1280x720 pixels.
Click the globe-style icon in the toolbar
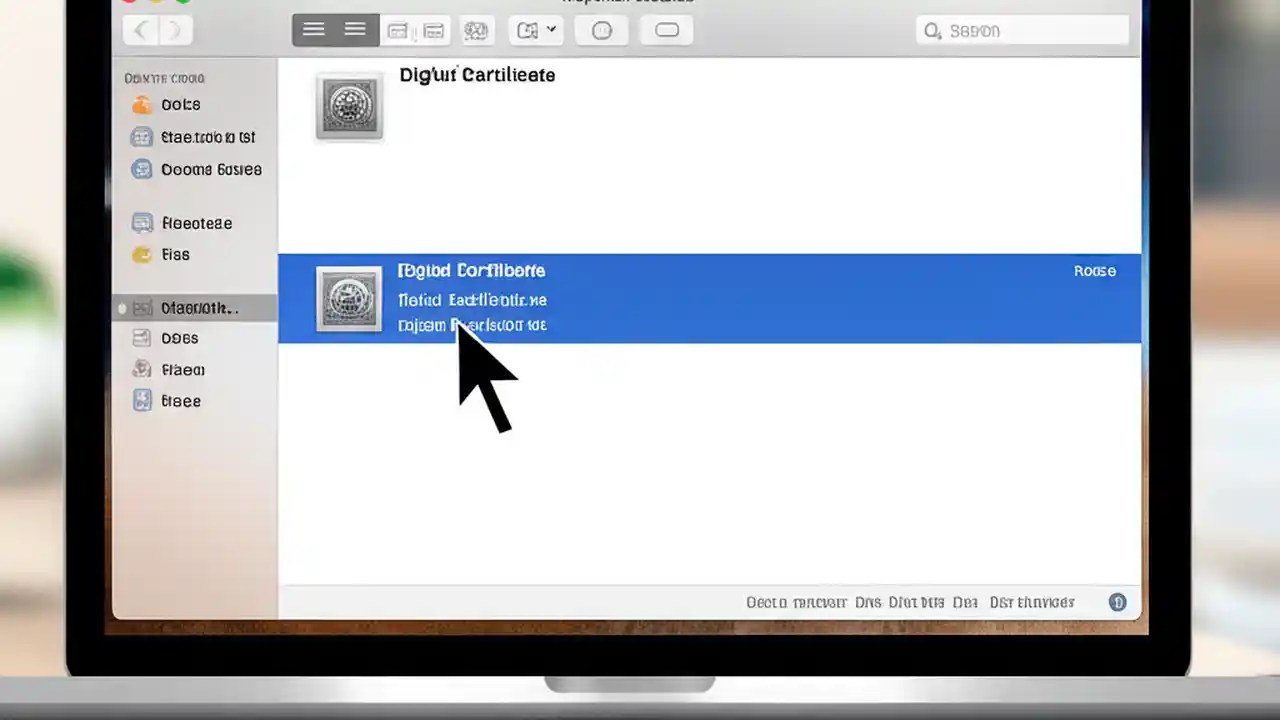[x=476, y=30]
